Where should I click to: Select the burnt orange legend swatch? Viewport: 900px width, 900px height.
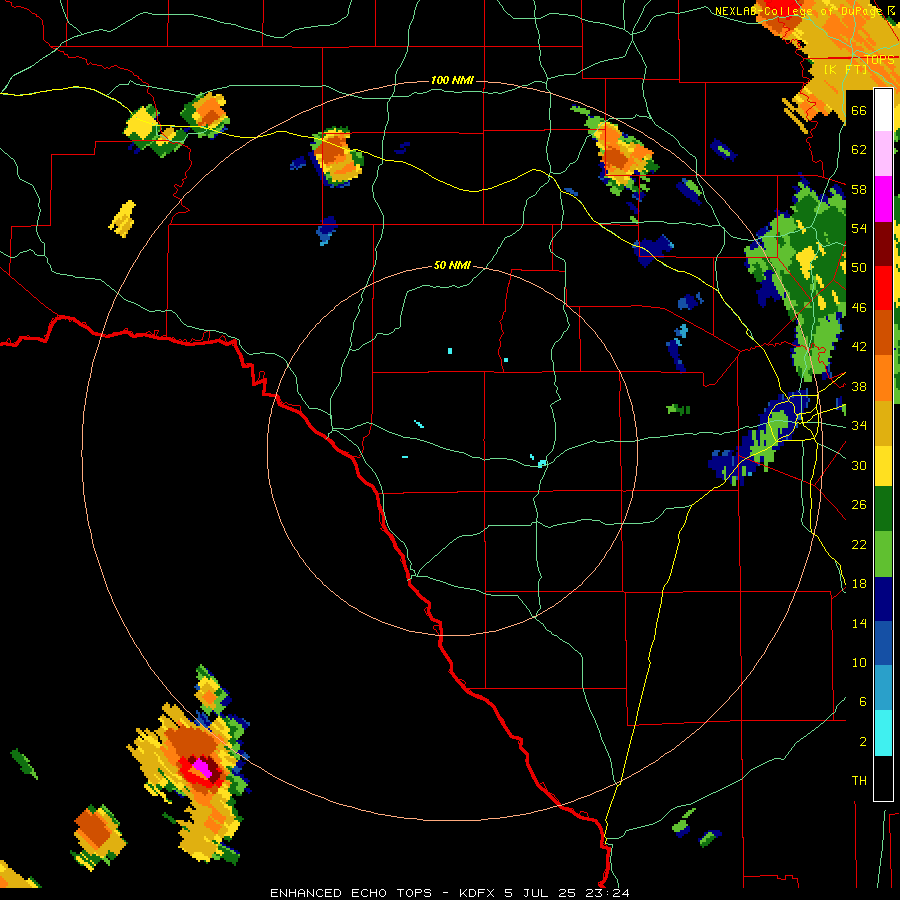883,332
